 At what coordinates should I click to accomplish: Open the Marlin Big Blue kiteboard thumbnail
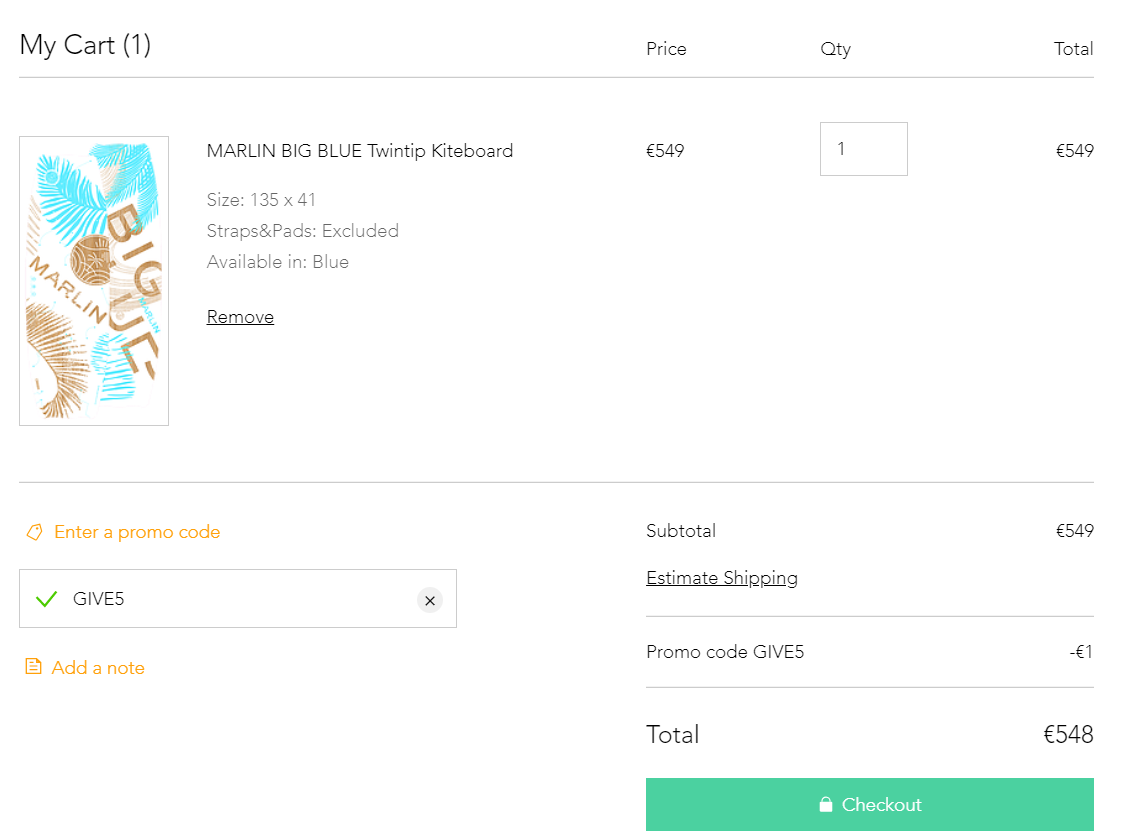[x=94, y=281]
